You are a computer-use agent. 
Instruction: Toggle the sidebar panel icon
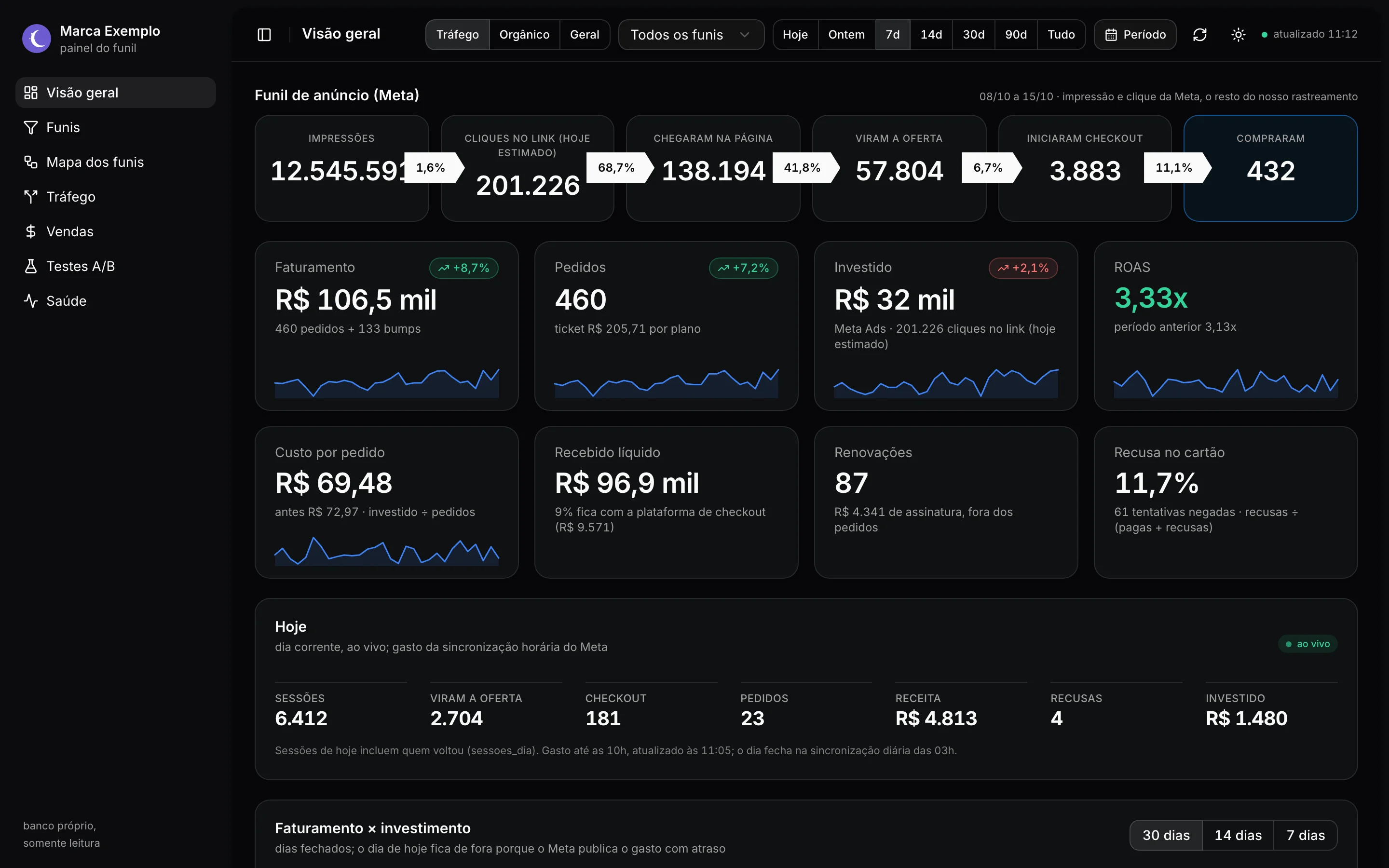click(x=264, y=34)
